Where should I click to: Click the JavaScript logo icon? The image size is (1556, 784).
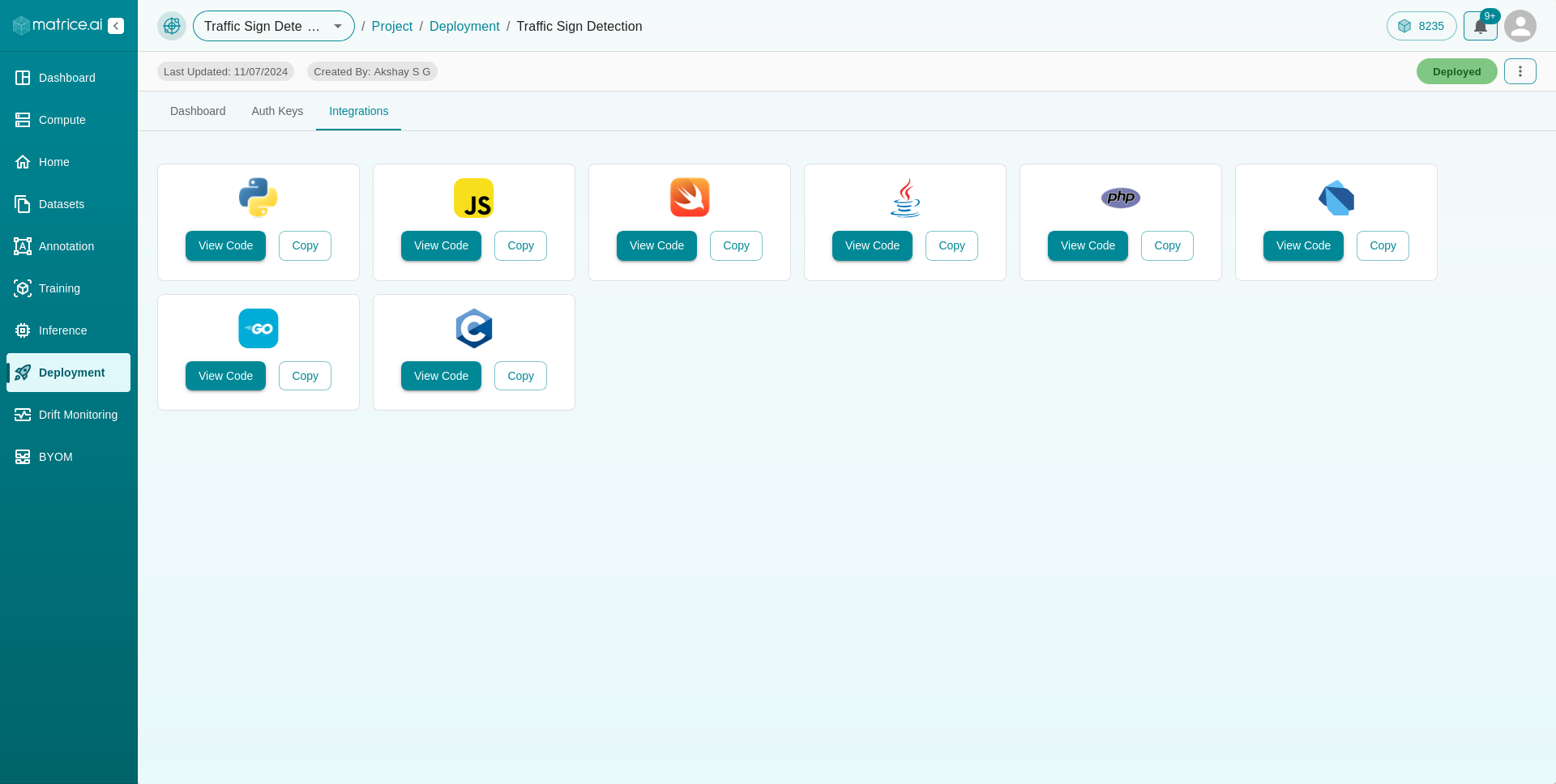[474, 198]
